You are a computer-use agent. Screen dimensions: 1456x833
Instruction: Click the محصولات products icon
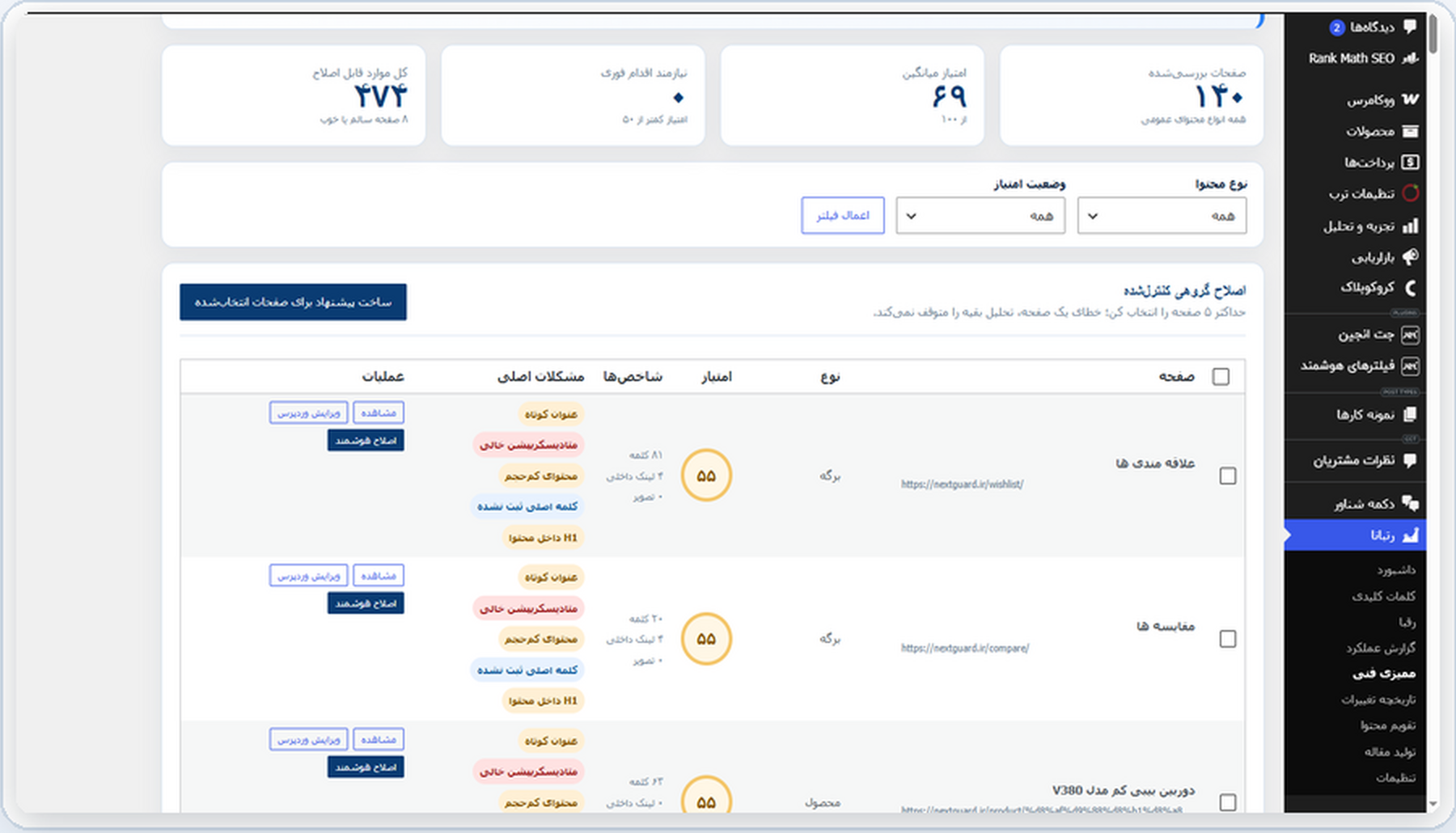click(x=1410, y=131)
